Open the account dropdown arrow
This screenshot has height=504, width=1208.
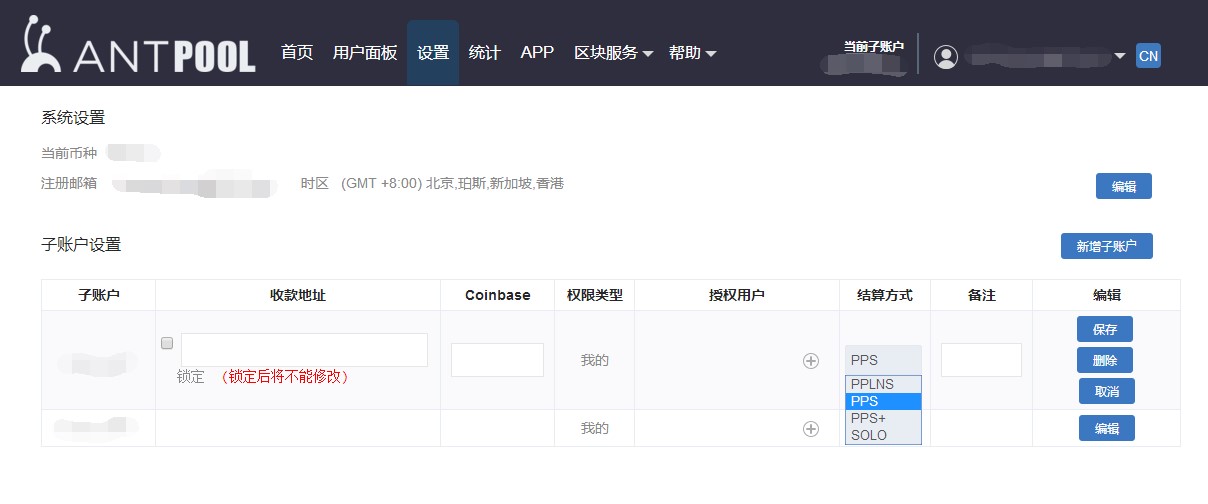1120,56
